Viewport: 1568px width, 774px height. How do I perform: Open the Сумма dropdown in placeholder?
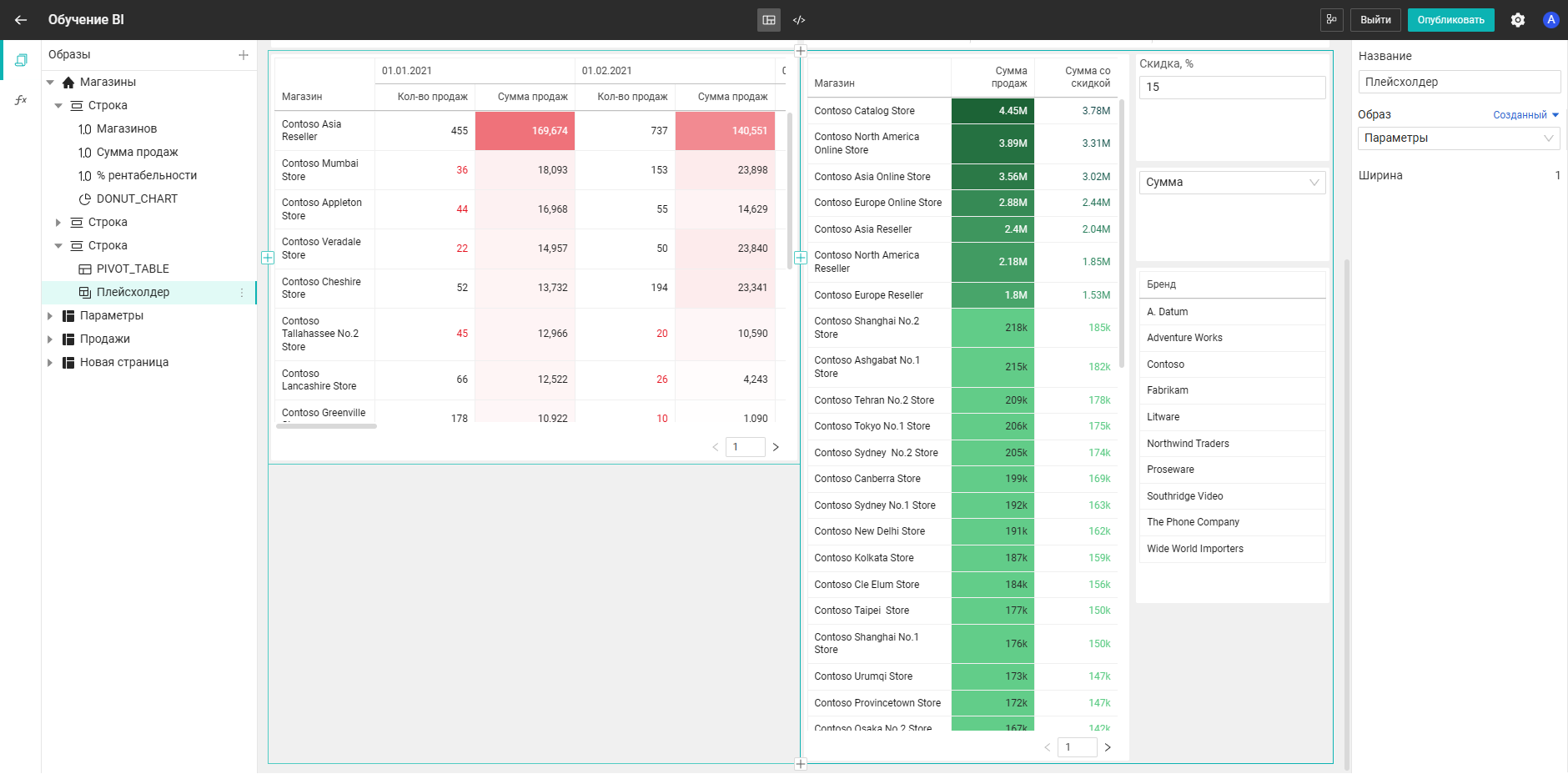pyautogui.click(x=1233, y=183)
